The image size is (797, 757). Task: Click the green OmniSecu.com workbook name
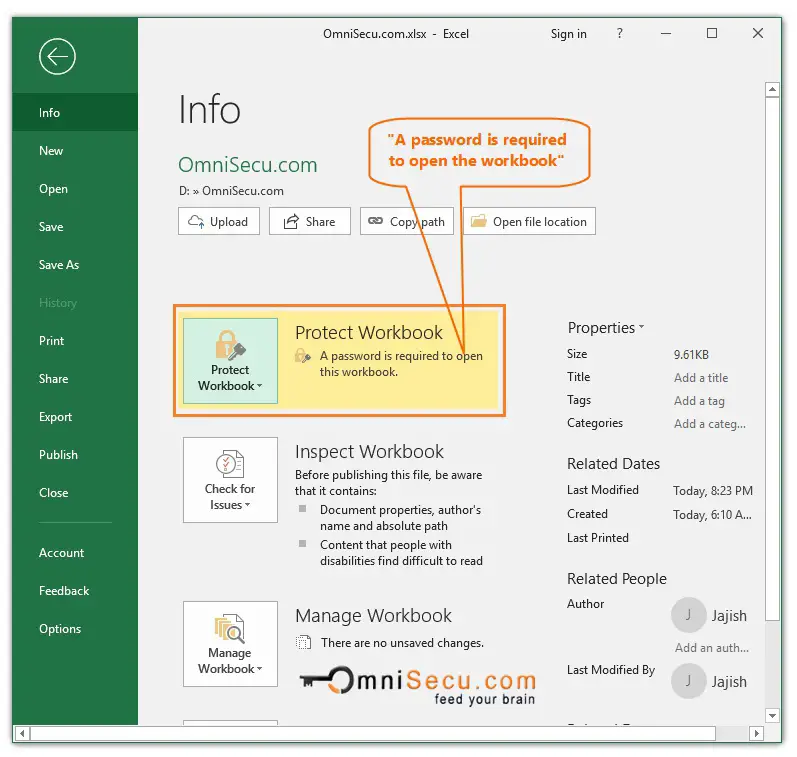click(x=248, y=165)
